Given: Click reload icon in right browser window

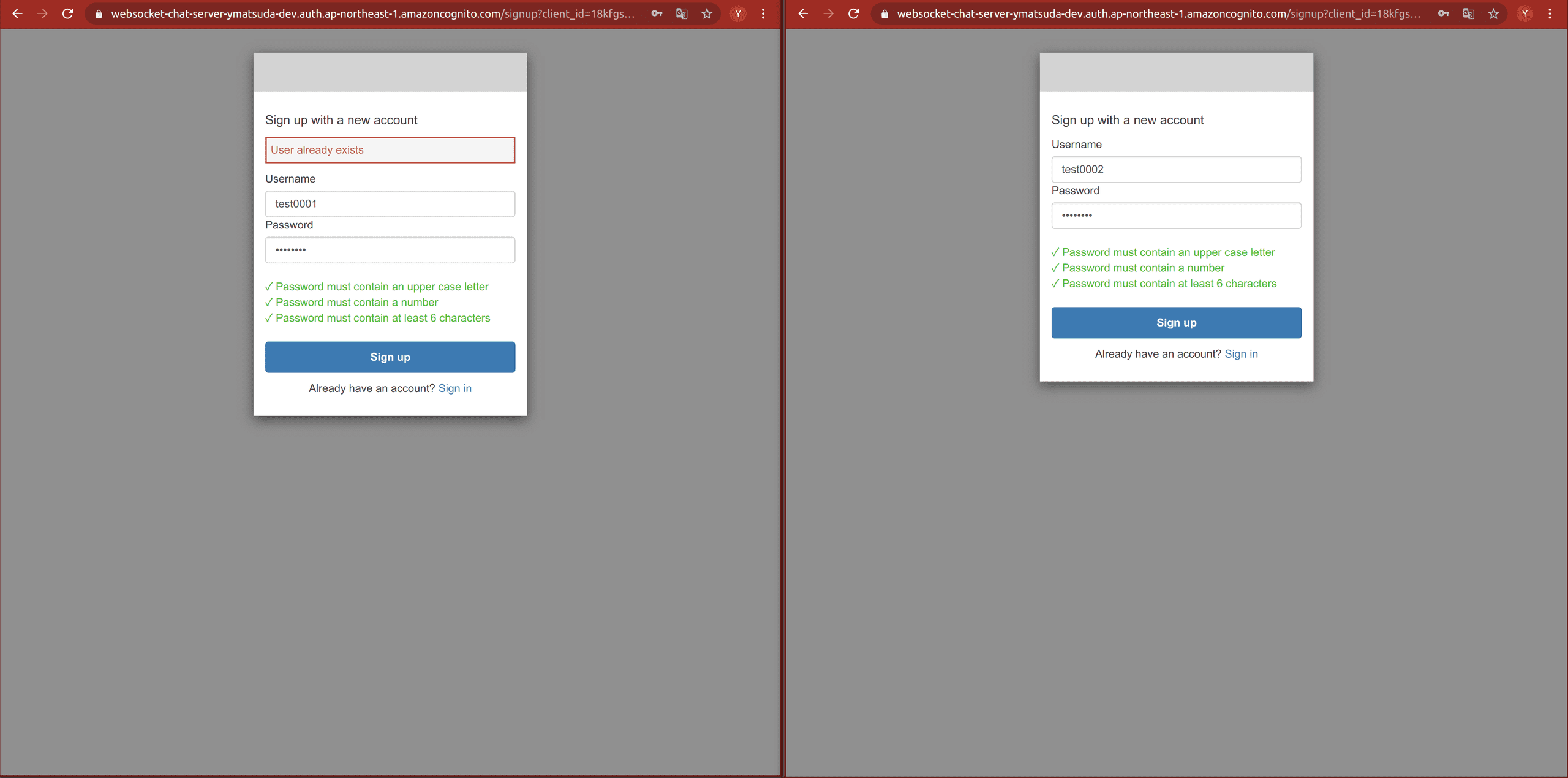Looking at the screenshot, I should (853, 13).
